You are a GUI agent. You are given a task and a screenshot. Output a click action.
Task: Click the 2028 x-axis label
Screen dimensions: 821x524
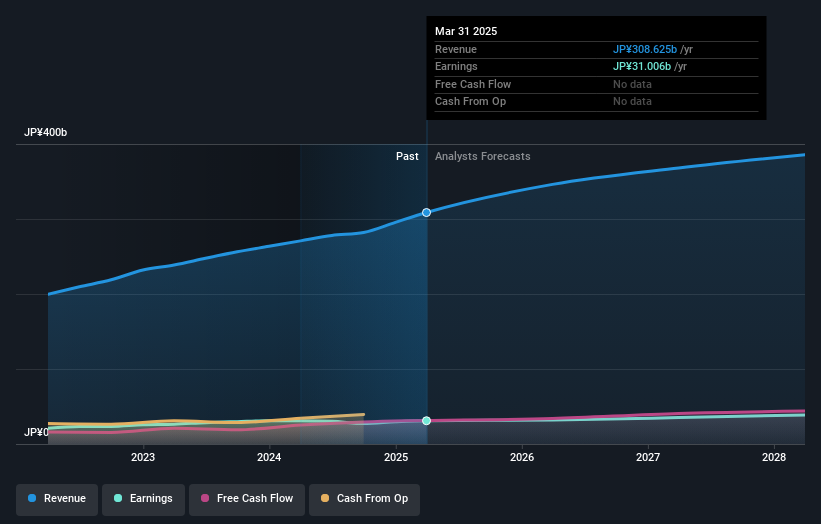(774, 458)
